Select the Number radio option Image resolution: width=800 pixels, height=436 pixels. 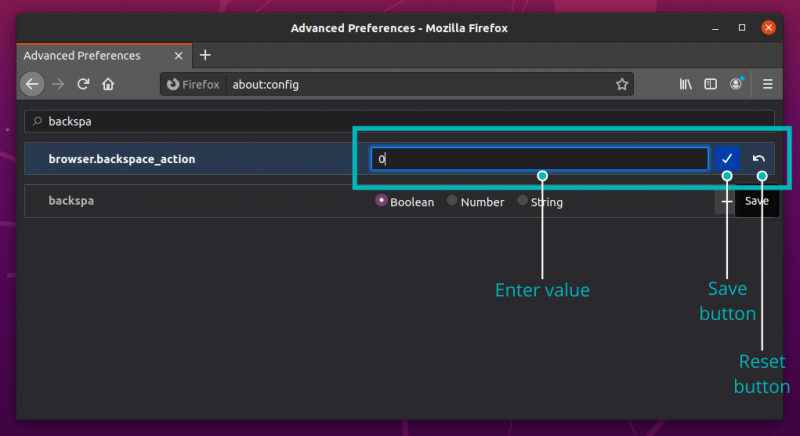(452, 201)
